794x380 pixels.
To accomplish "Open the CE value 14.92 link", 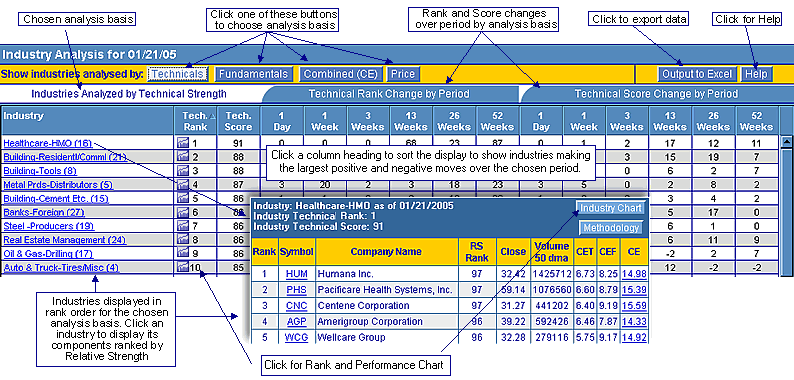I will point(634,337).
